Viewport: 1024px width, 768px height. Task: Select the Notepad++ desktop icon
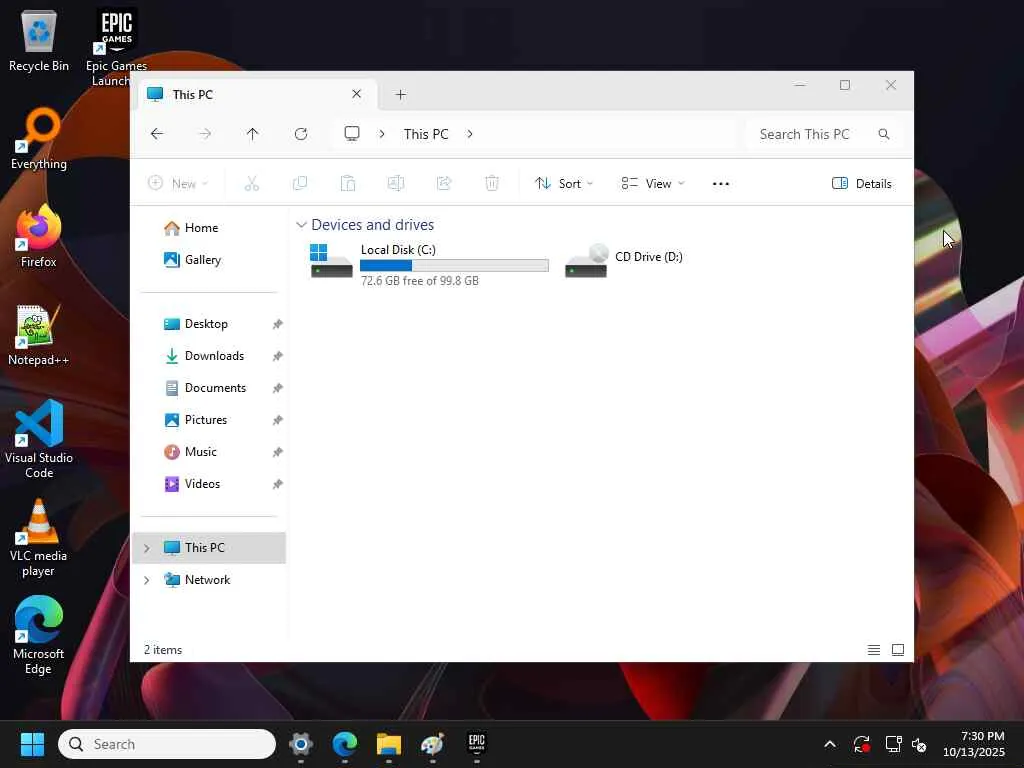(x=39, y=334)
